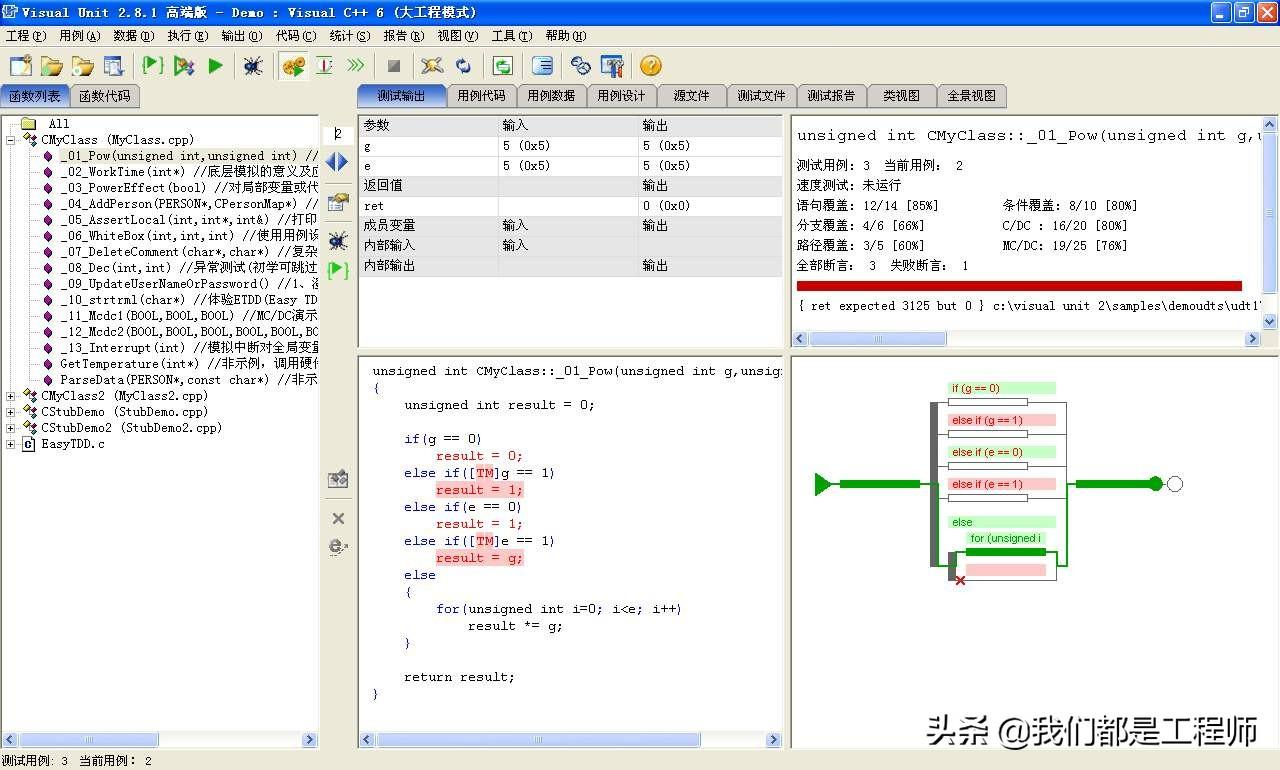The height and width of the screenshot is (770, 1280).
Task: Open the 执行(E) menu
Action: tap(188, 36)
